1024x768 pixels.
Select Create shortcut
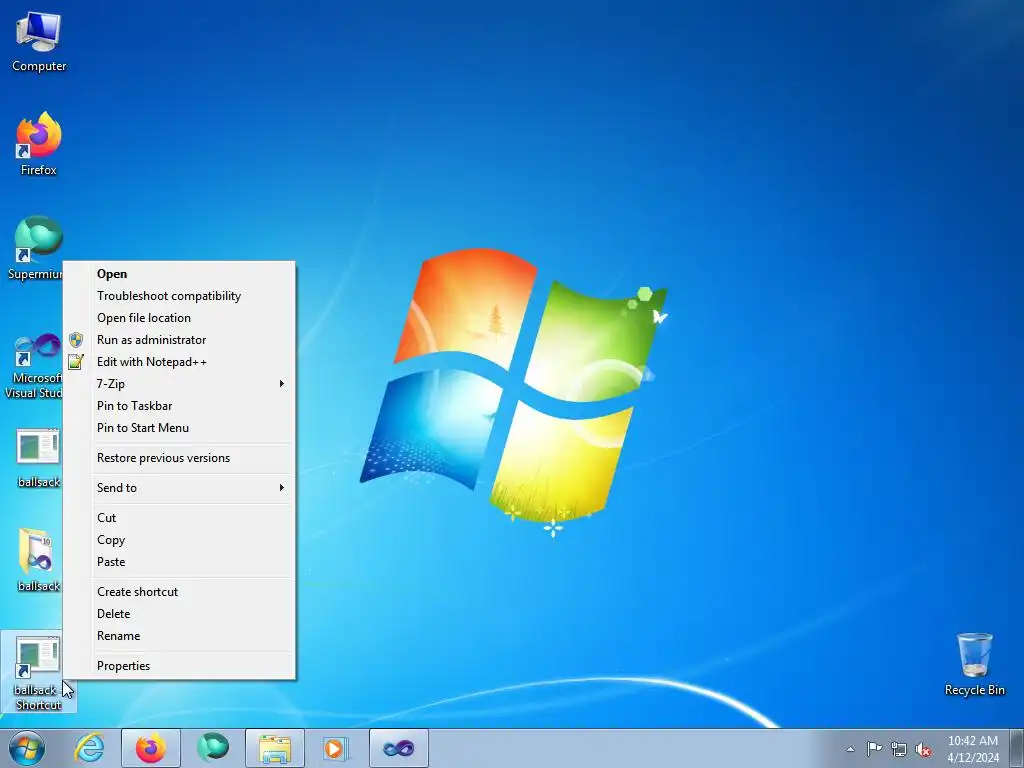[180, 592]
